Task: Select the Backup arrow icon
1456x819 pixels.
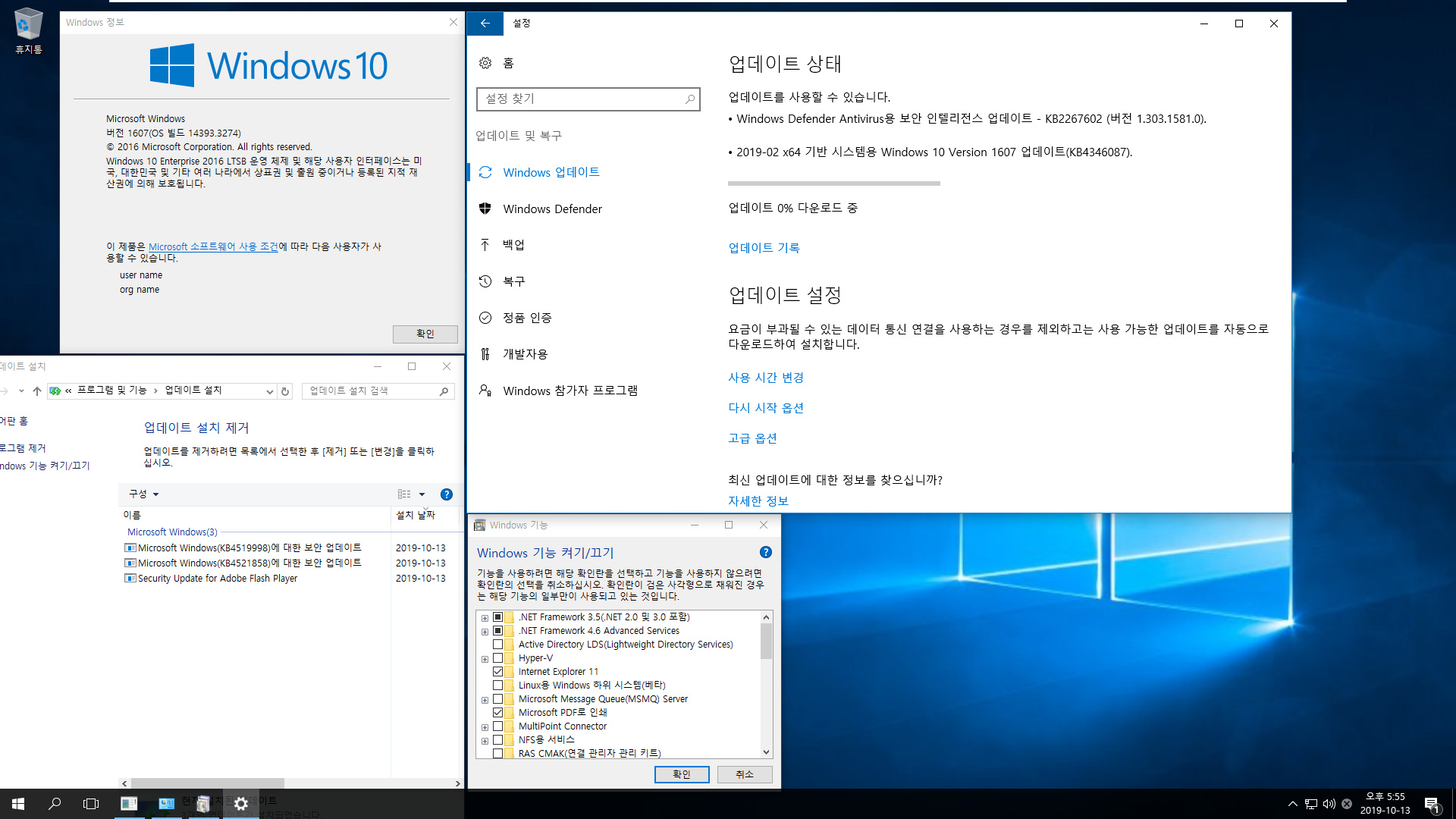Action: 485,245
